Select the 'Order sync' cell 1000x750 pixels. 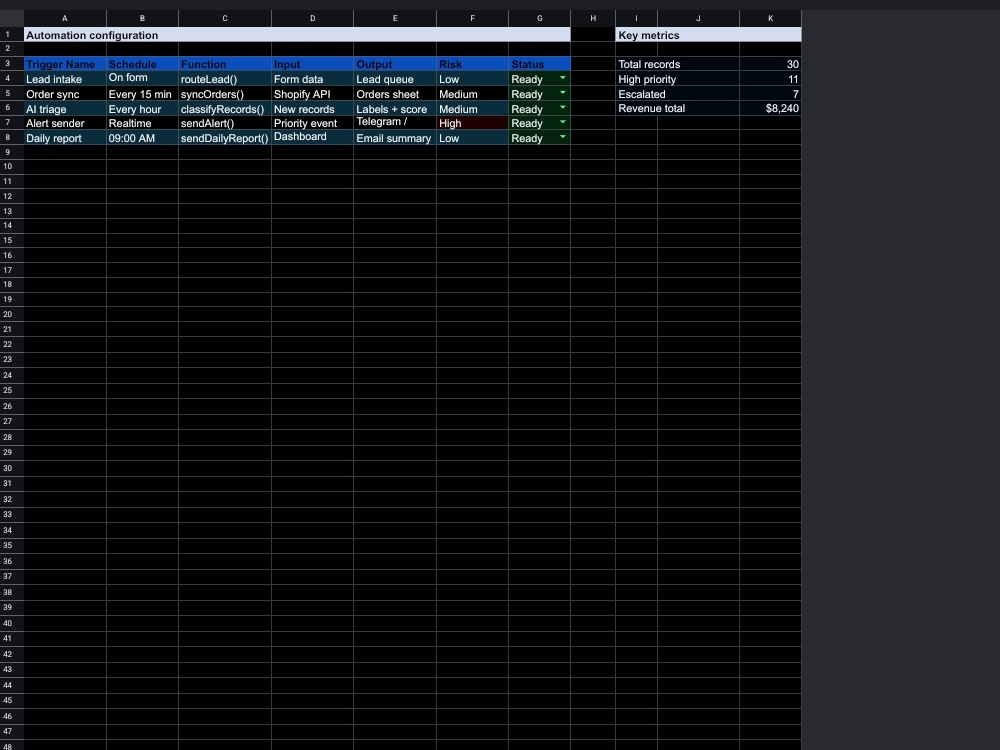click(x=65, y=94)
